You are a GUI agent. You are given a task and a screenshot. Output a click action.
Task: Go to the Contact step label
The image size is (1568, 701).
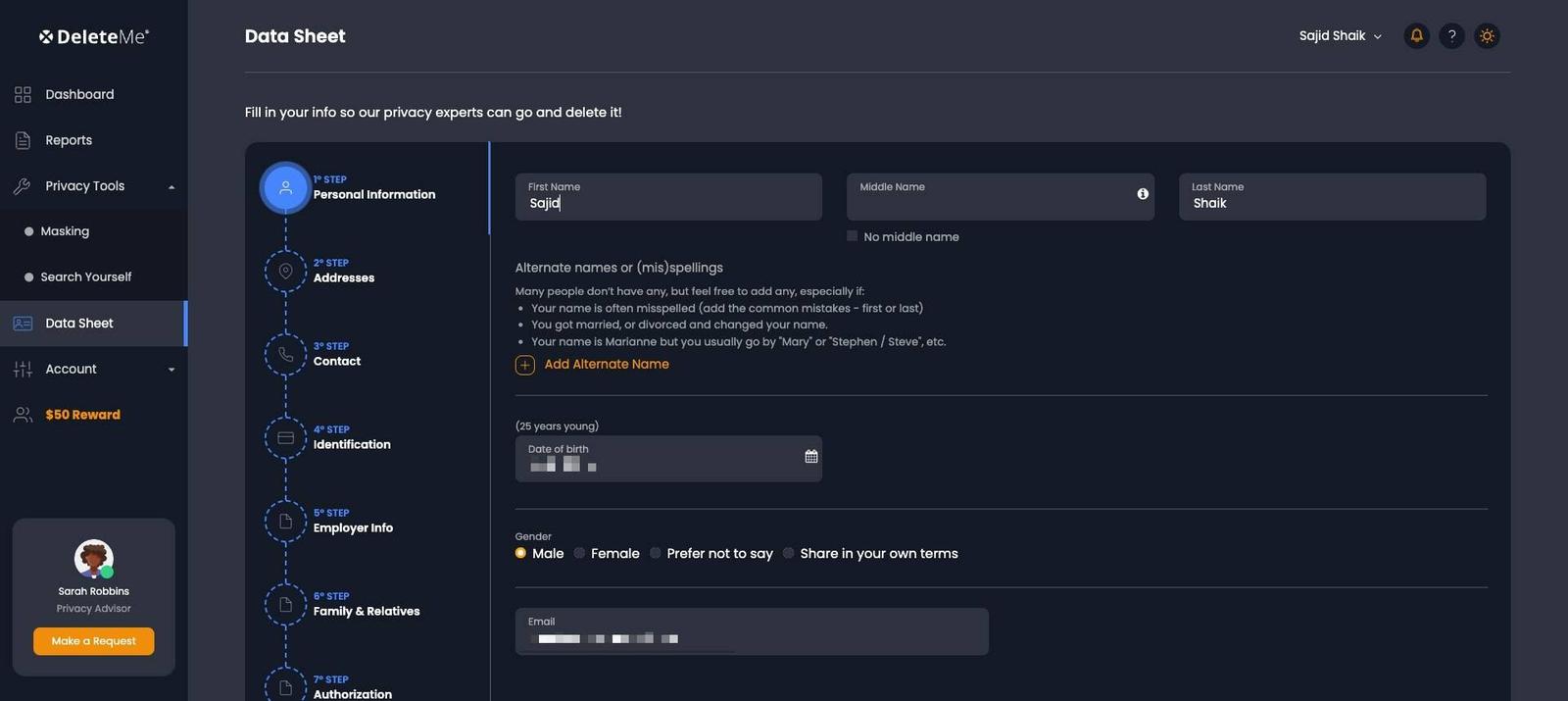tap(337, 362)
